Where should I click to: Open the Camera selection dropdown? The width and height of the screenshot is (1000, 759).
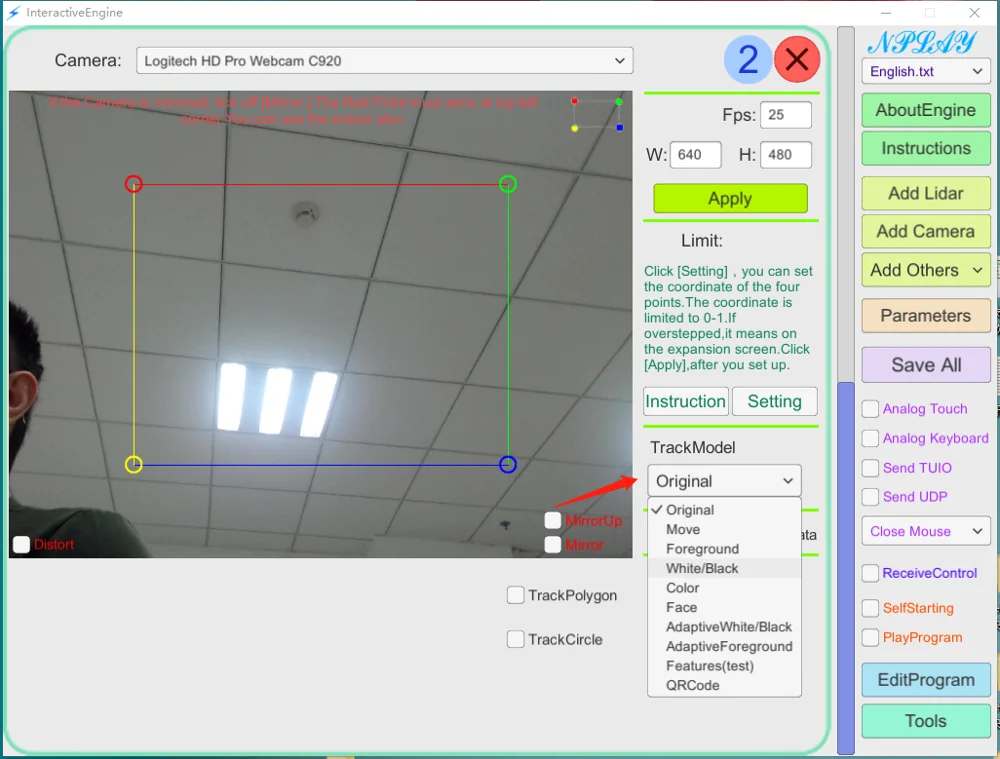[385, 59]
